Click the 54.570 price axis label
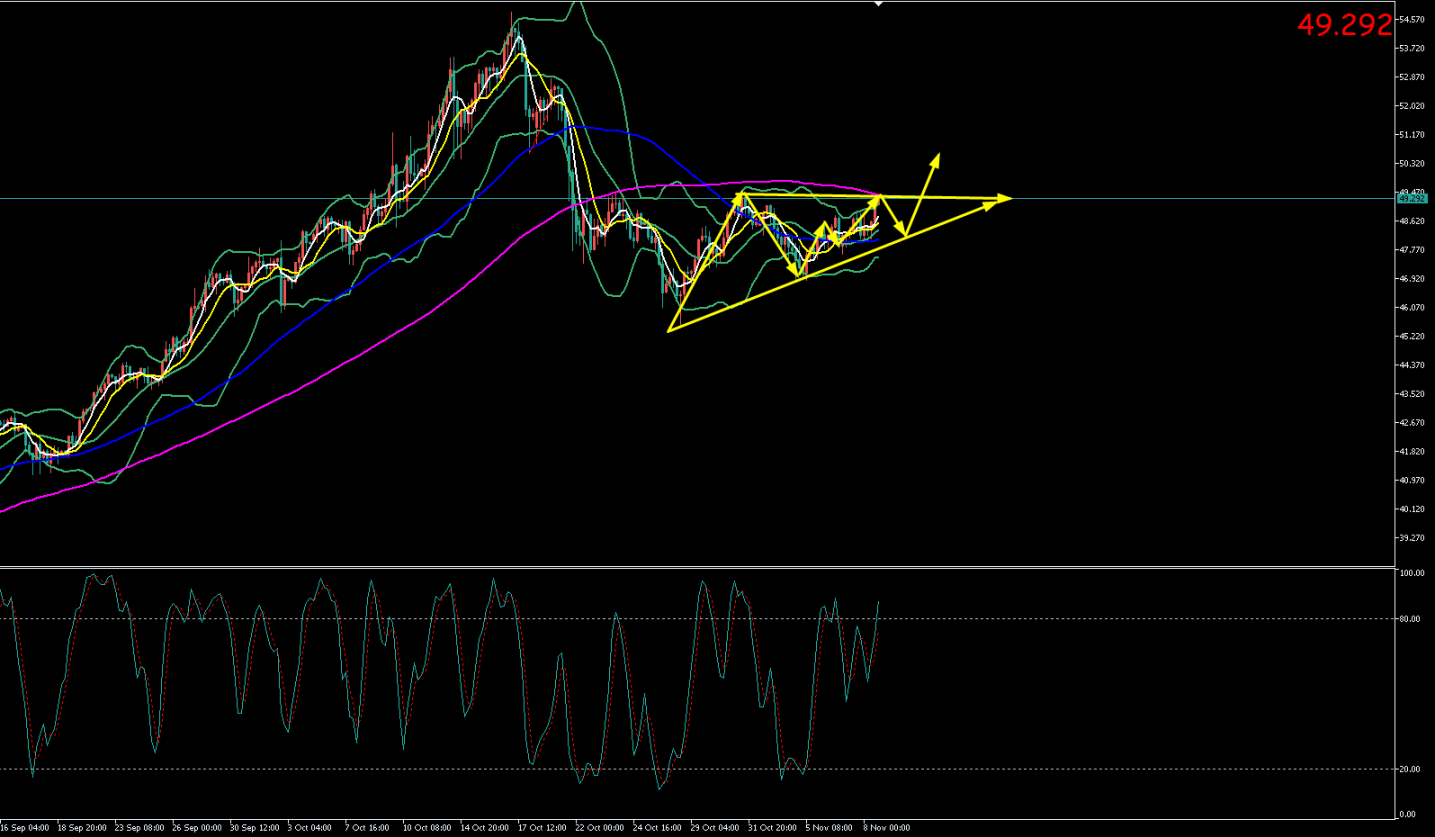The image size is (1435, 837). tap(1411, 20)
